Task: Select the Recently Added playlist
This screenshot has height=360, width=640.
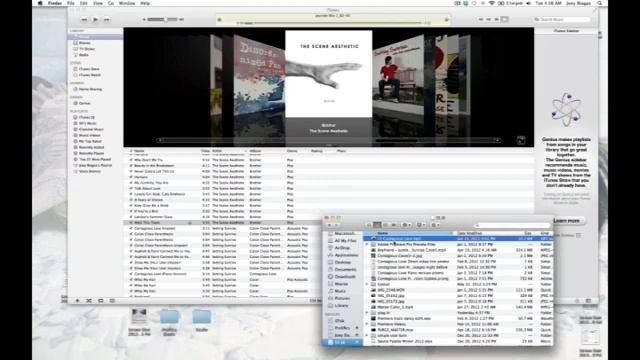Action: coord(91,147)
